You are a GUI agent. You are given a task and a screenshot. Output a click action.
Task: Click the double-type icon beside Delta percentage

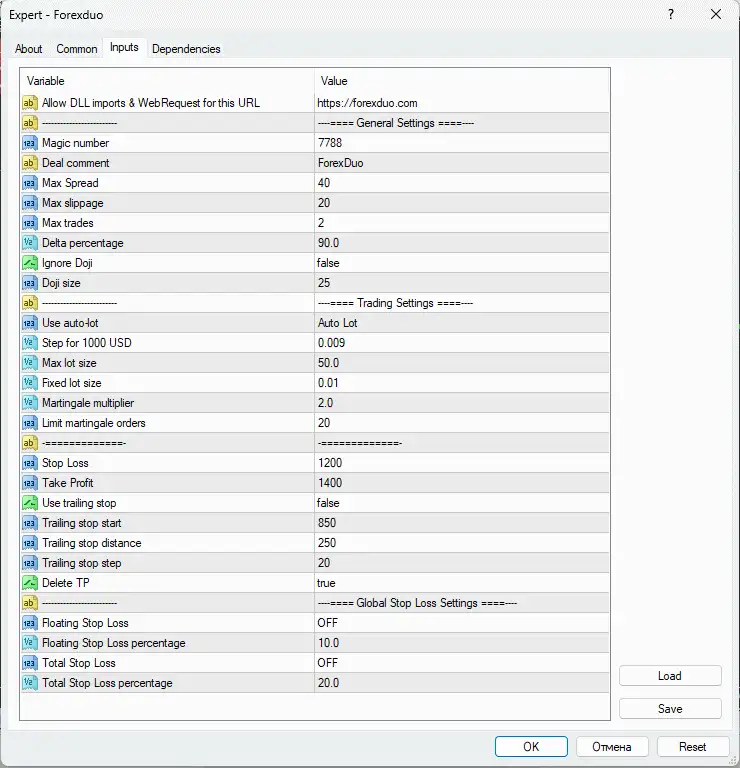point(29,243)
